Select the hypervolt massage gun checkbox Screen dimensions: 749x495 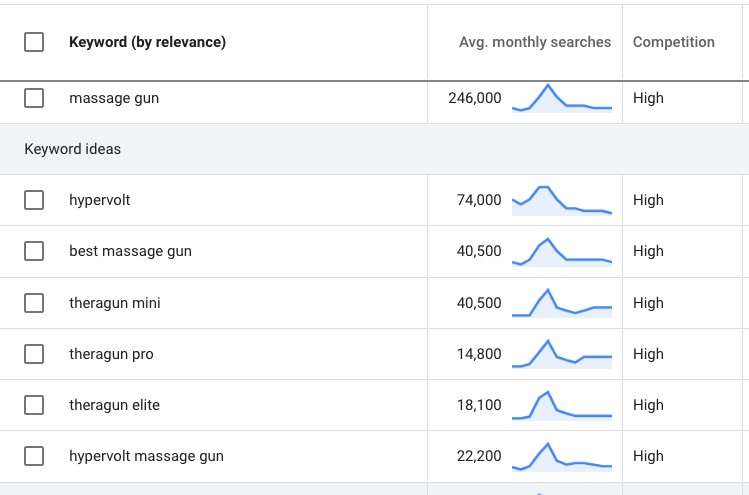[34, 456]
